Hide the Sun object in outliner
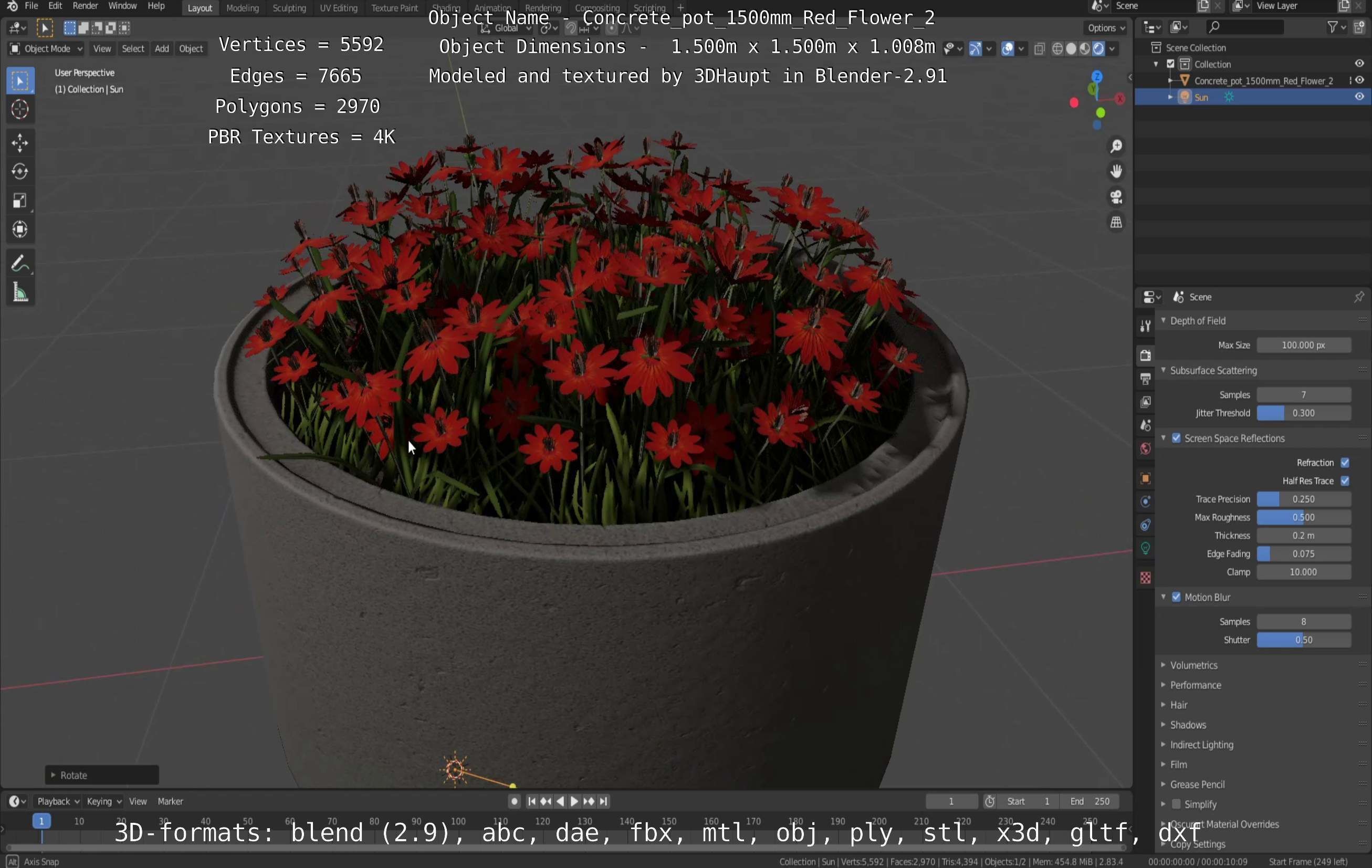 point(1359,97)
